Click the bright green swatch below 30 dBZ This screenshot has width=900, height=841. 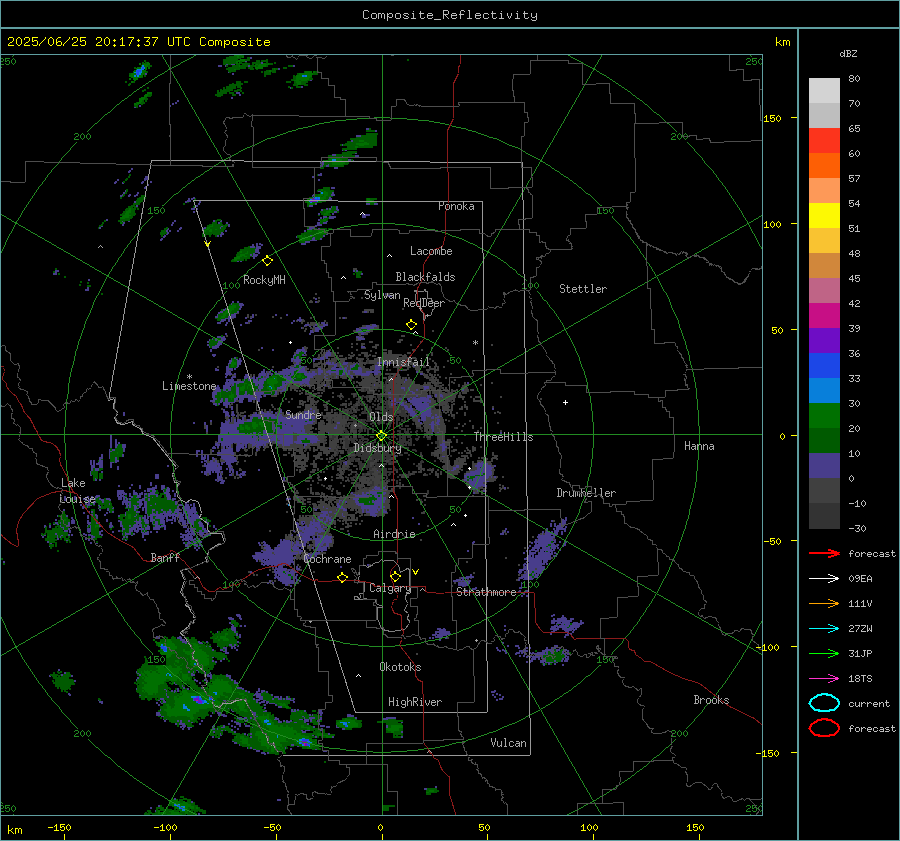coord(824,416)
